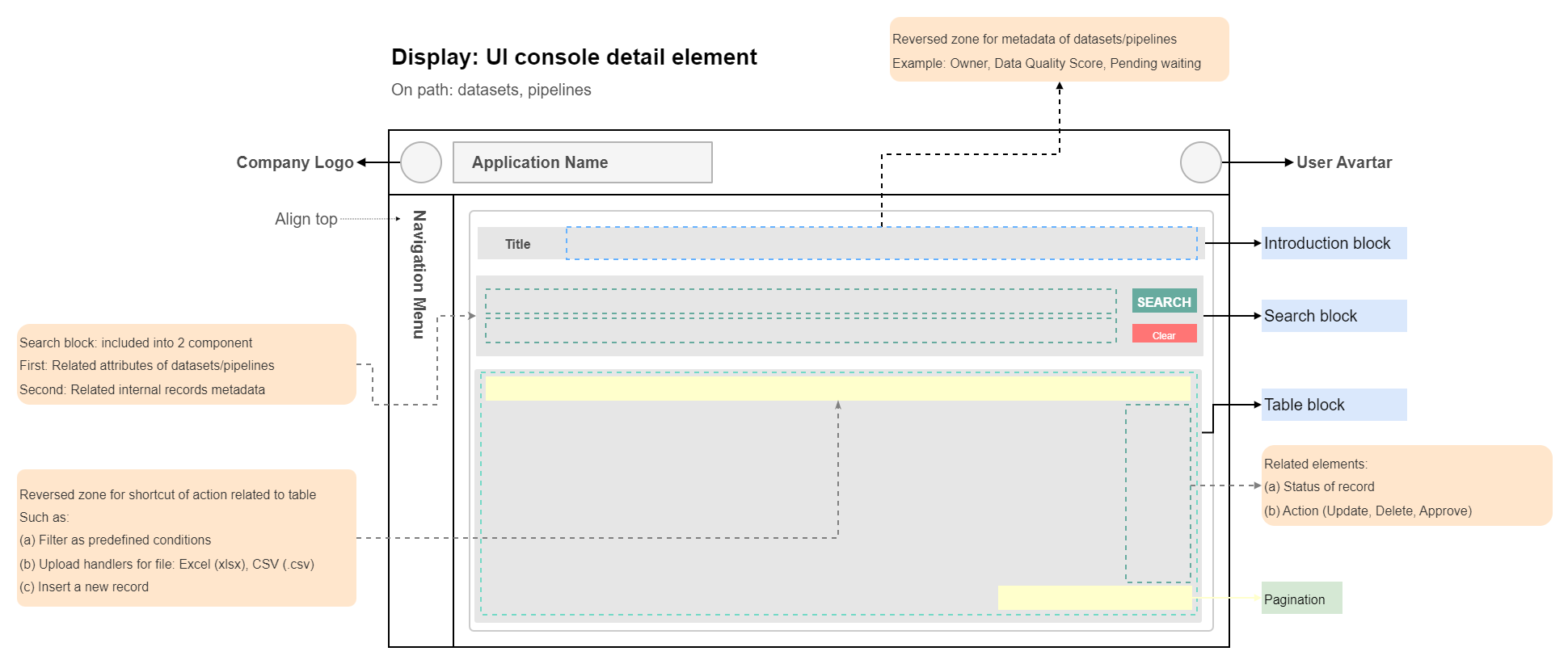Open the vertical Navigation Menu sidebar
Image resolution: width=1568 pixels, height=664 pixels.
tap(419, 275)
